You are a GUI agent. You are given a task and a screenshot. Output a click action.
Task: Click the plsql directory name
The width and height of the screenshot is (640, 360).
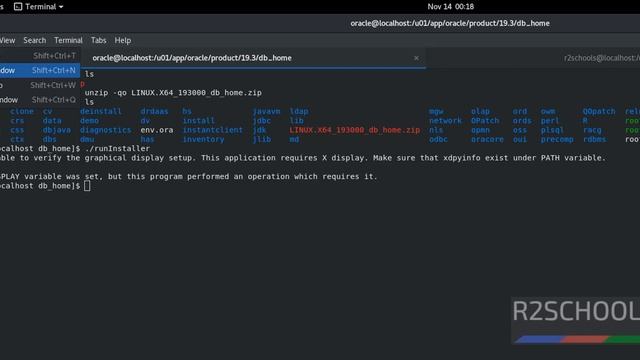[552, 130]
